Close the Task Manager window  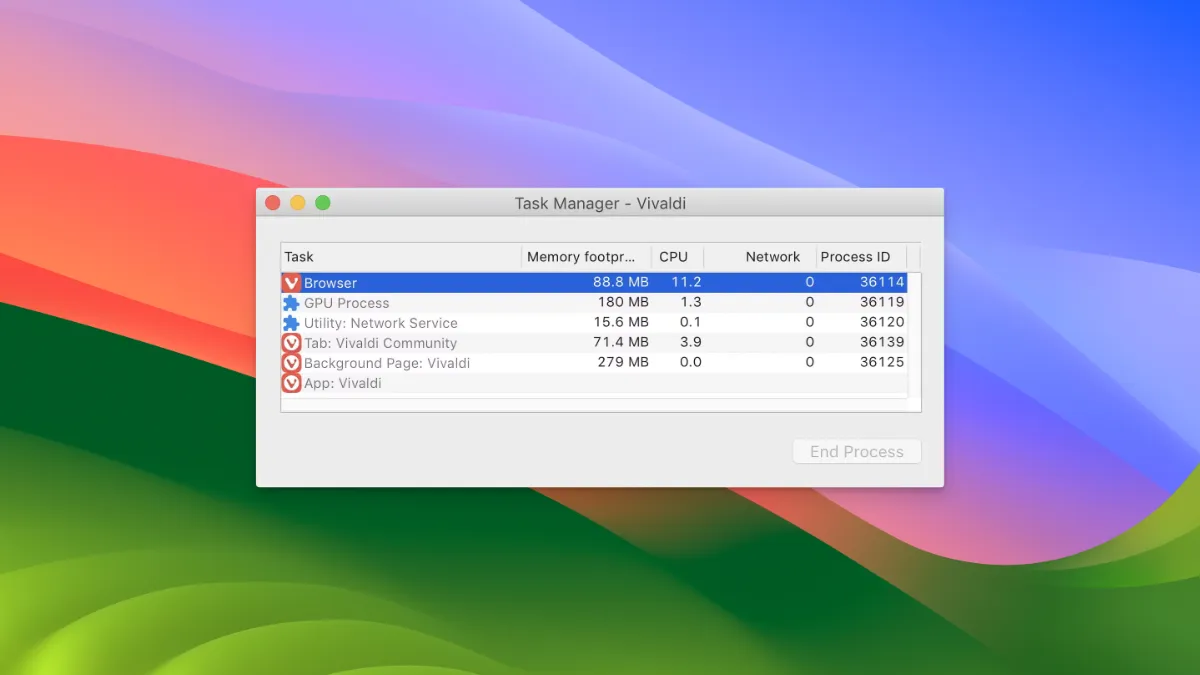click(272, 203)
